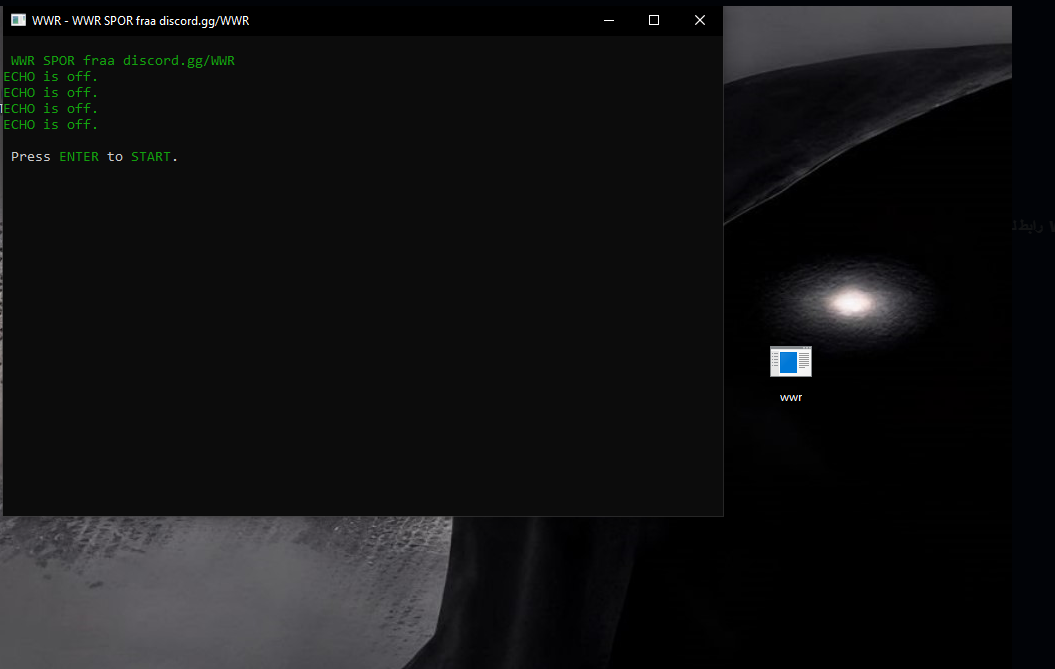This screenshot has width=1055, height=669.
Task: Click the fourth 'ECHO is off.' line
Action: (51, 125)
